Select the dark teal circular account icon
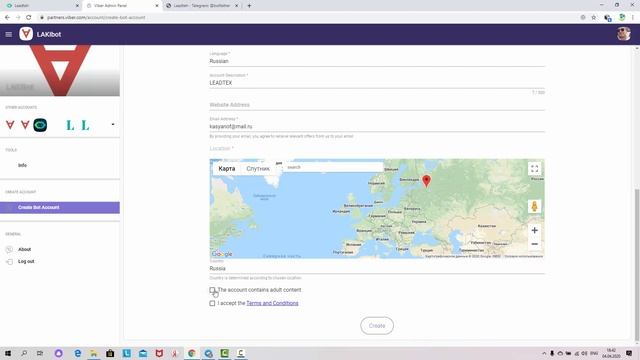The height and width of the screenshot is (360, 640). tap(40, 125)
